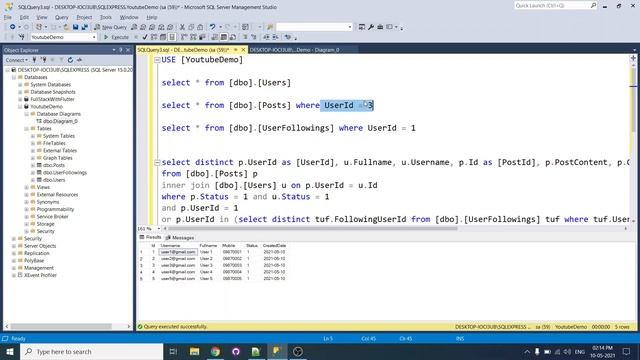
Task: Click the Object Explorer horizontal scrollbar
Action: tap(61, 327)
